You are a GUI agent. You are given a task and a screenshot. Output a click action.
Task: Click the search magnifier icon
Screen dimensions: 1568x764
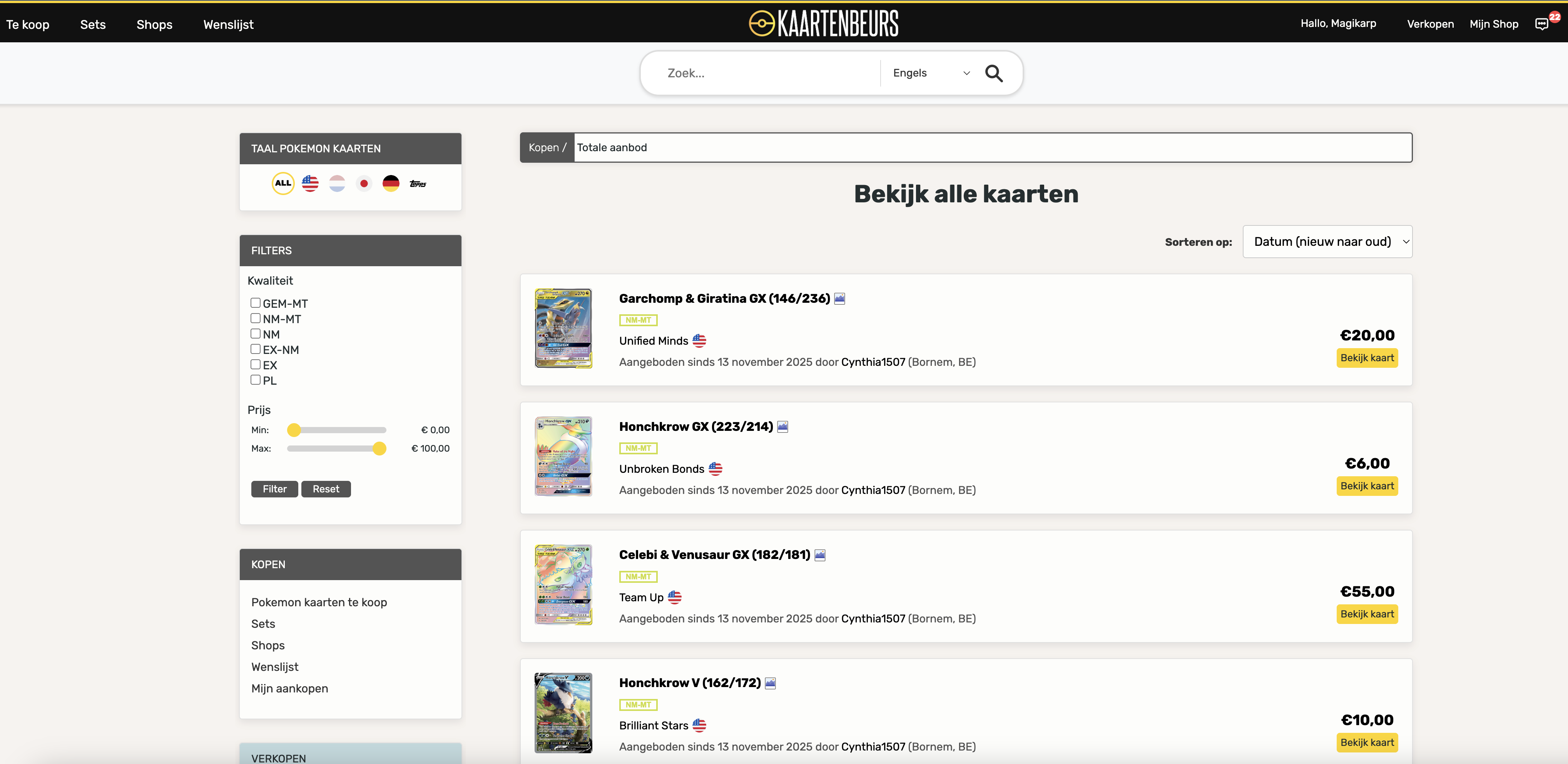(994, 73)
